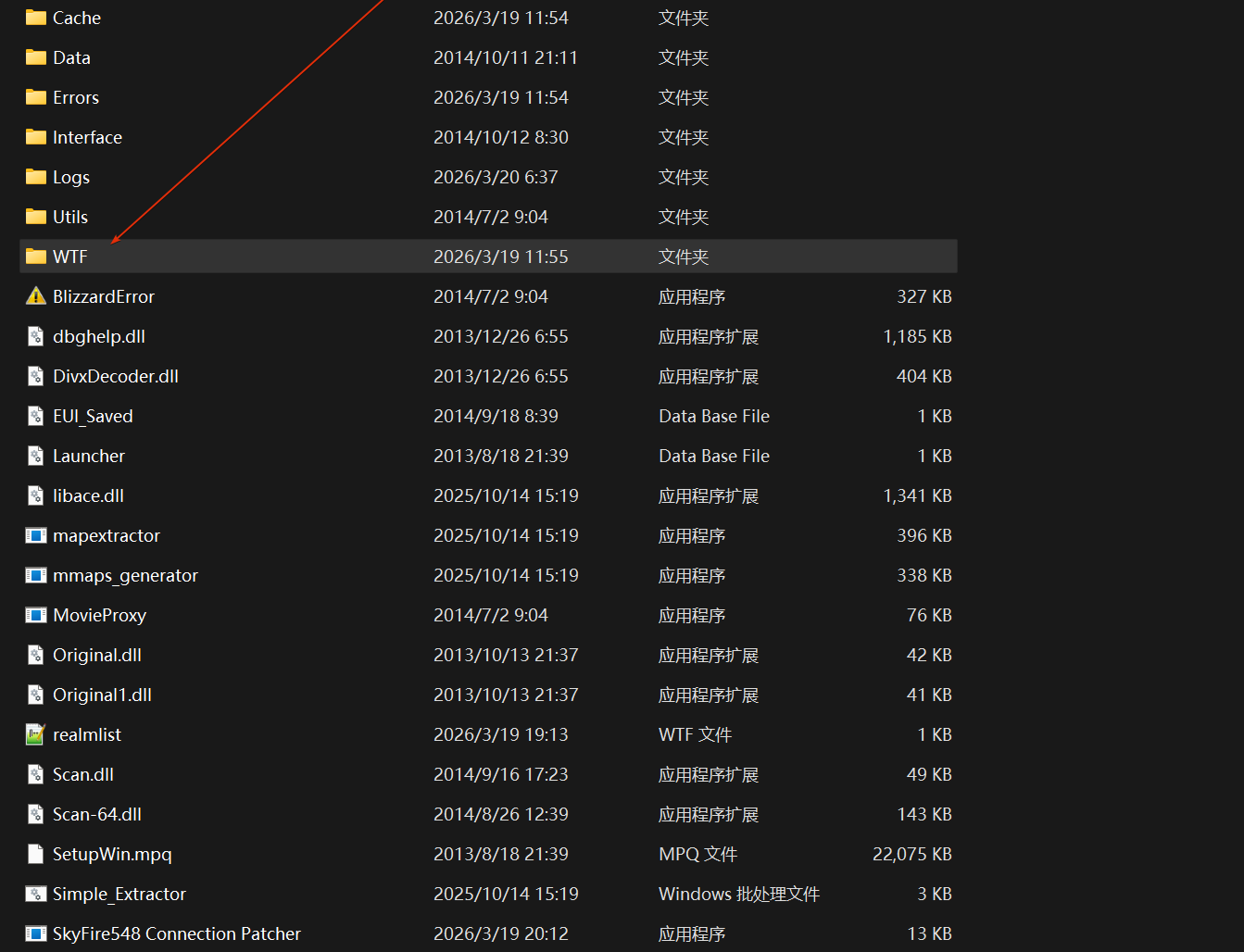Viewport: 1244px width, 952px height.
Task: Click the EUI_Saved file name
Action: (x=93, y=416)
